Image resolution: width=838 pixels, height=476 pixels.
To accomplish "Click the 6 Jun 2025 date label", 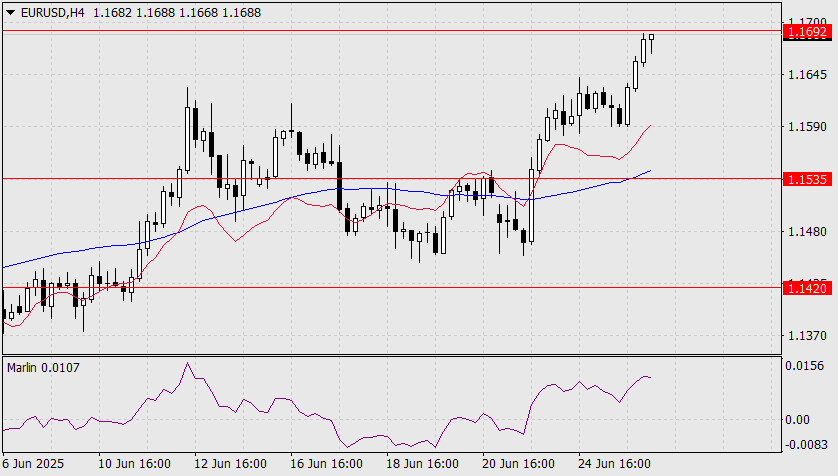I will [33, 464].
